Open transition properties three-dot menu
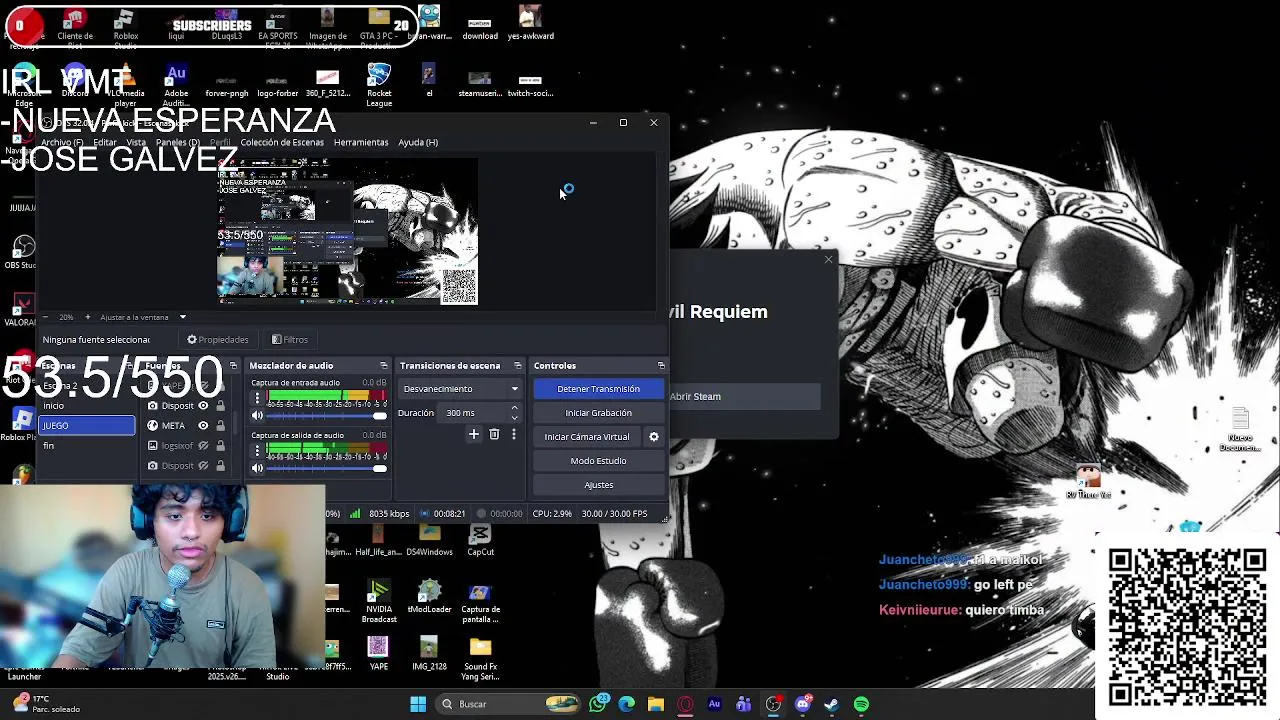Screen dimensions: 1280x720 (514, 434)
